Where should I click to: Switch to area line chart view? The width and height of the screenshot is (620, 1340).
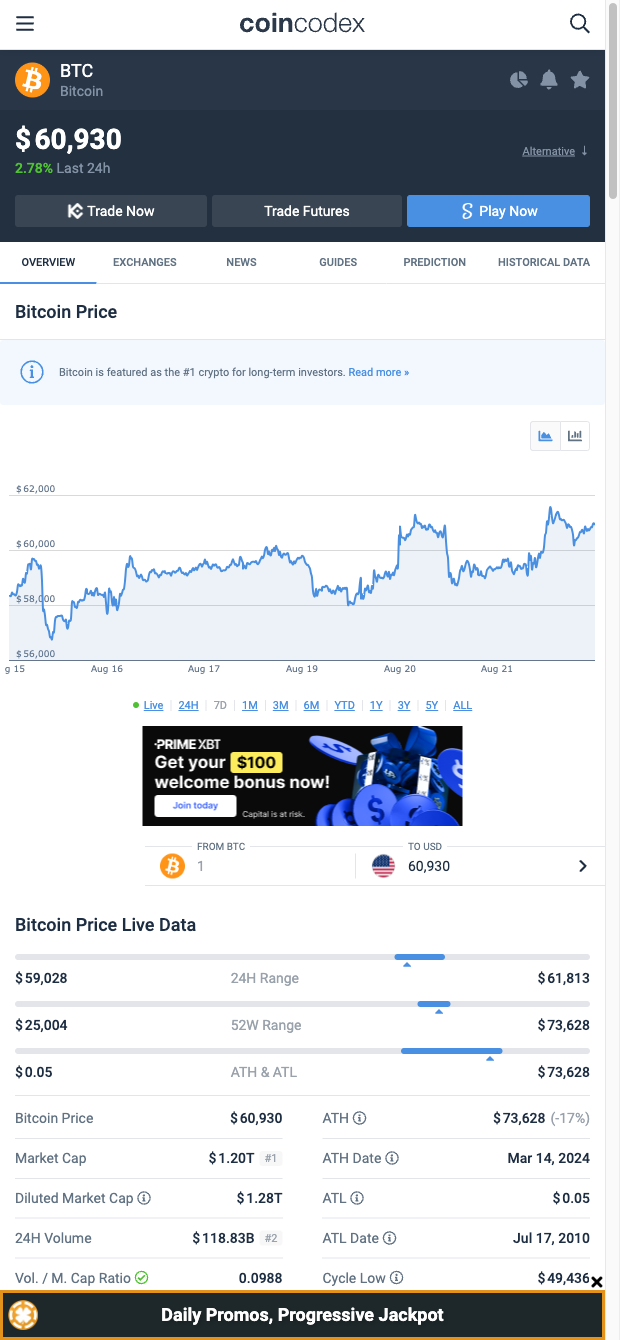[546, 436]
